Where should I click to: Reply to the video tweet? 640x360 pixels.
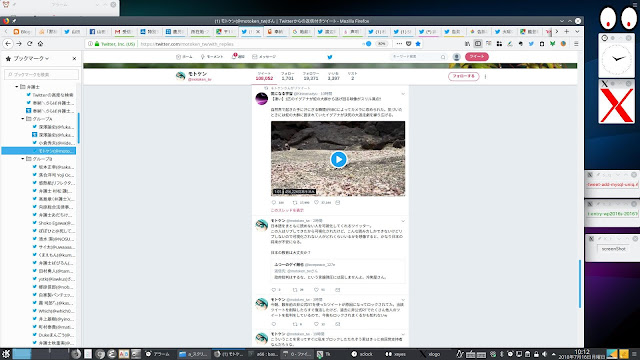click(x=273, y=202)
